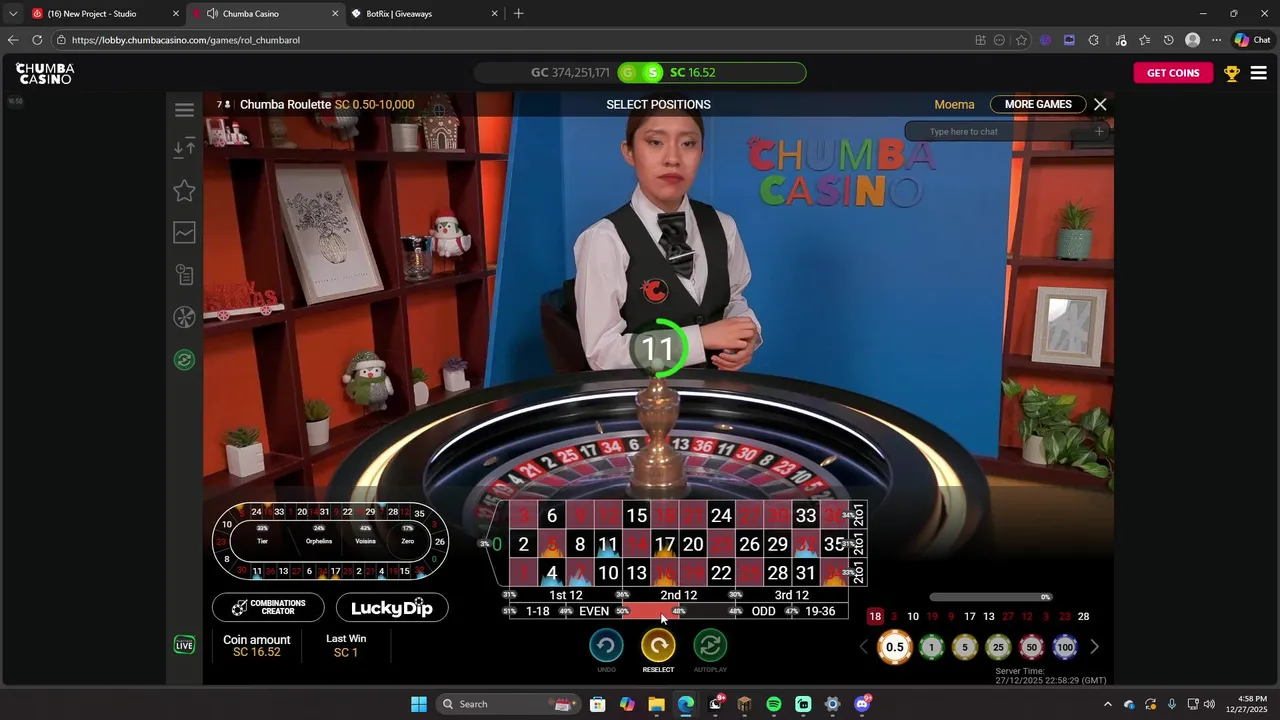1280x720 pixels.
Task: Open favorite bets star icon in sidebar
Action: (184, 190)
